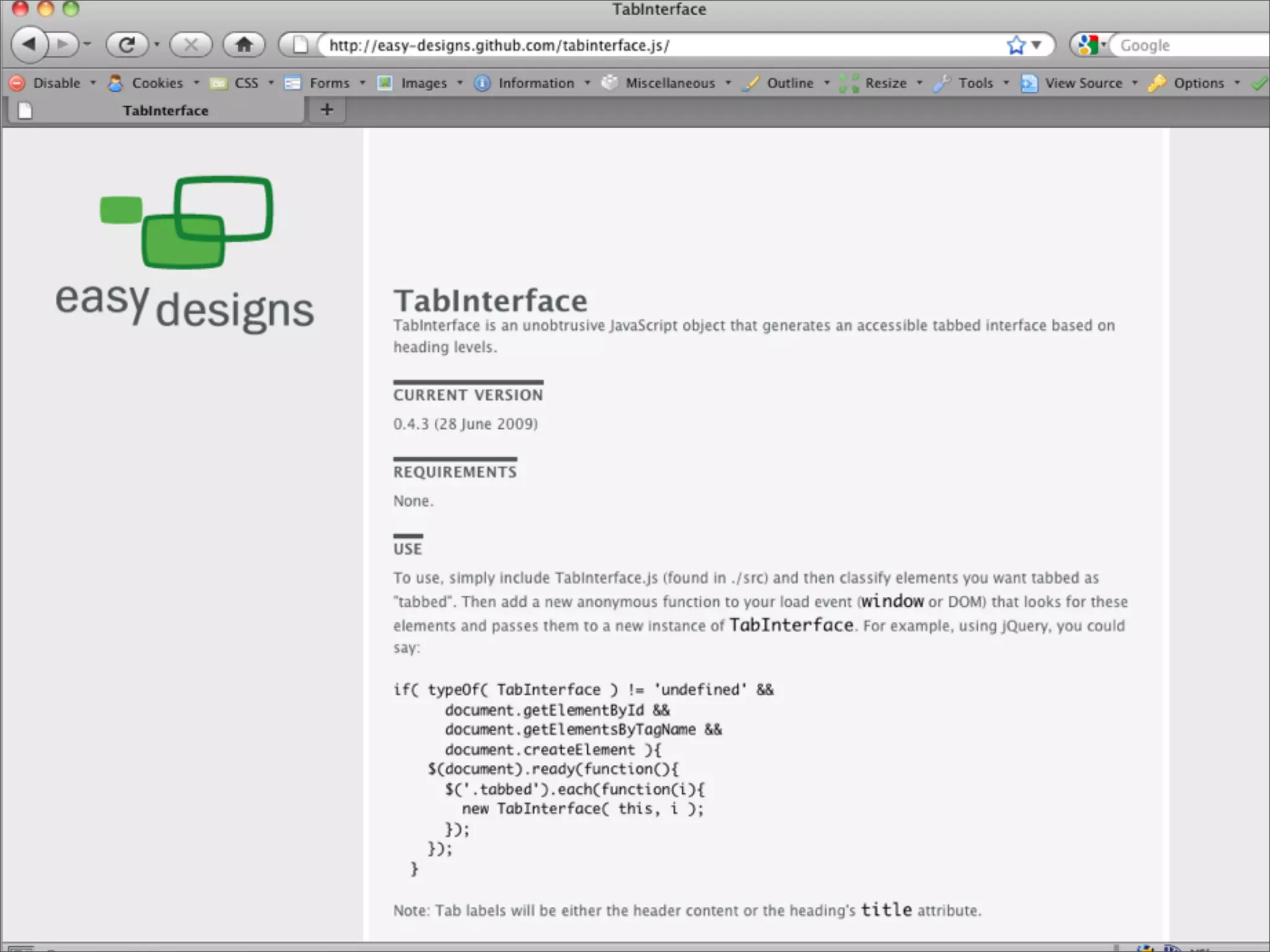This screenshot has width=1270, height=952.
Task: Reload the page with the refresh icon
Action: pyautogui.click(x=127, y=45)
